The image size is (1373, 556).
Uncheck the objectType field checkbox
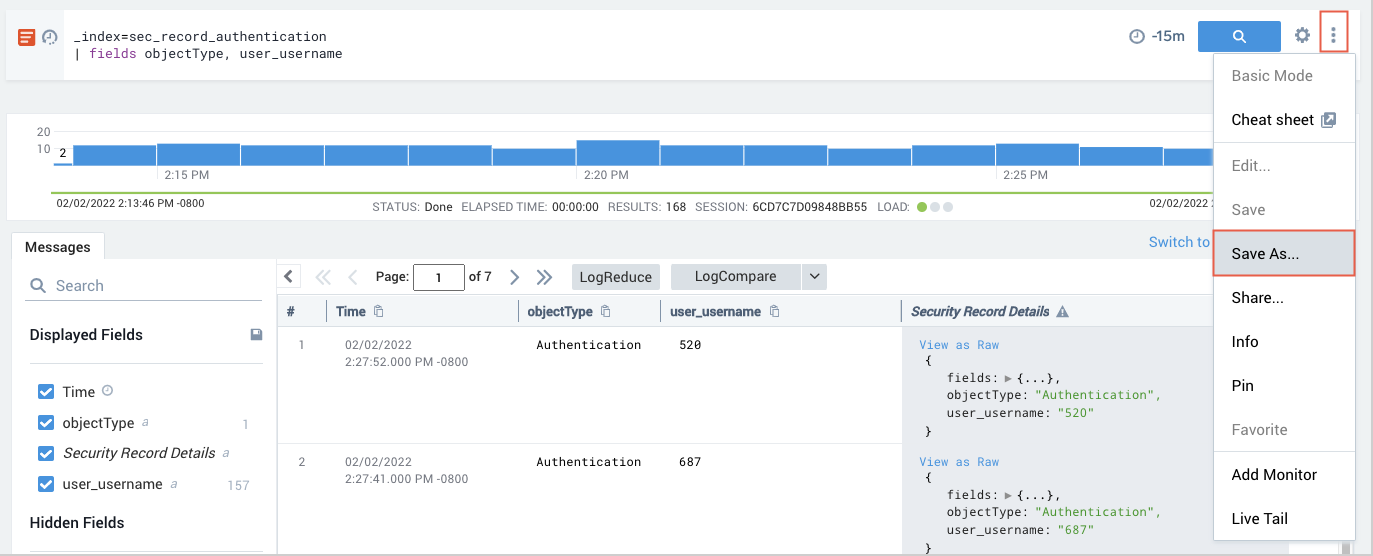pyautogui.click(x=46, y=423)
